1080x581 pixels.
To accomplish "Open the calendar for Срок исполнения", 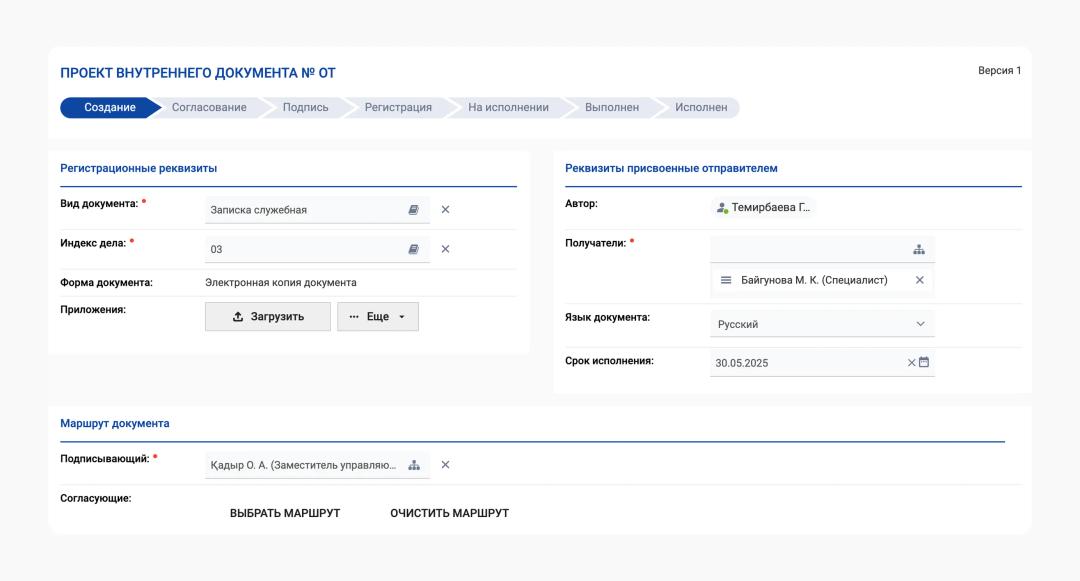I will [x=924, y=362].
